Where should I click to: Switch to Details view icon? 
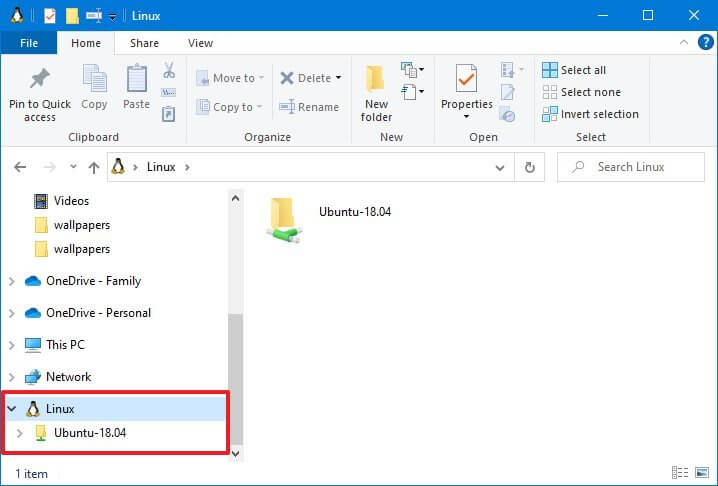680,472
